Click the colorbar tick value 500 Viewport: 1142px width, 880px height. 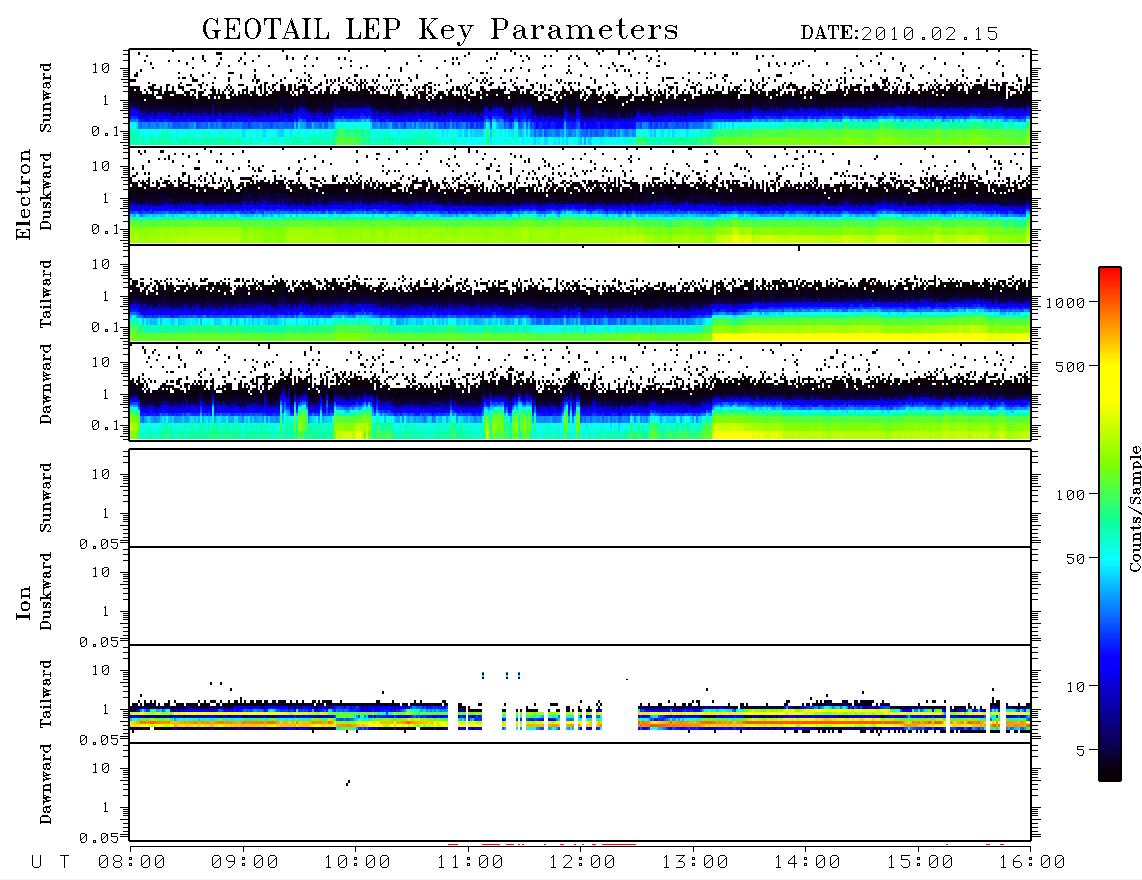click(x=1070, y=366)
